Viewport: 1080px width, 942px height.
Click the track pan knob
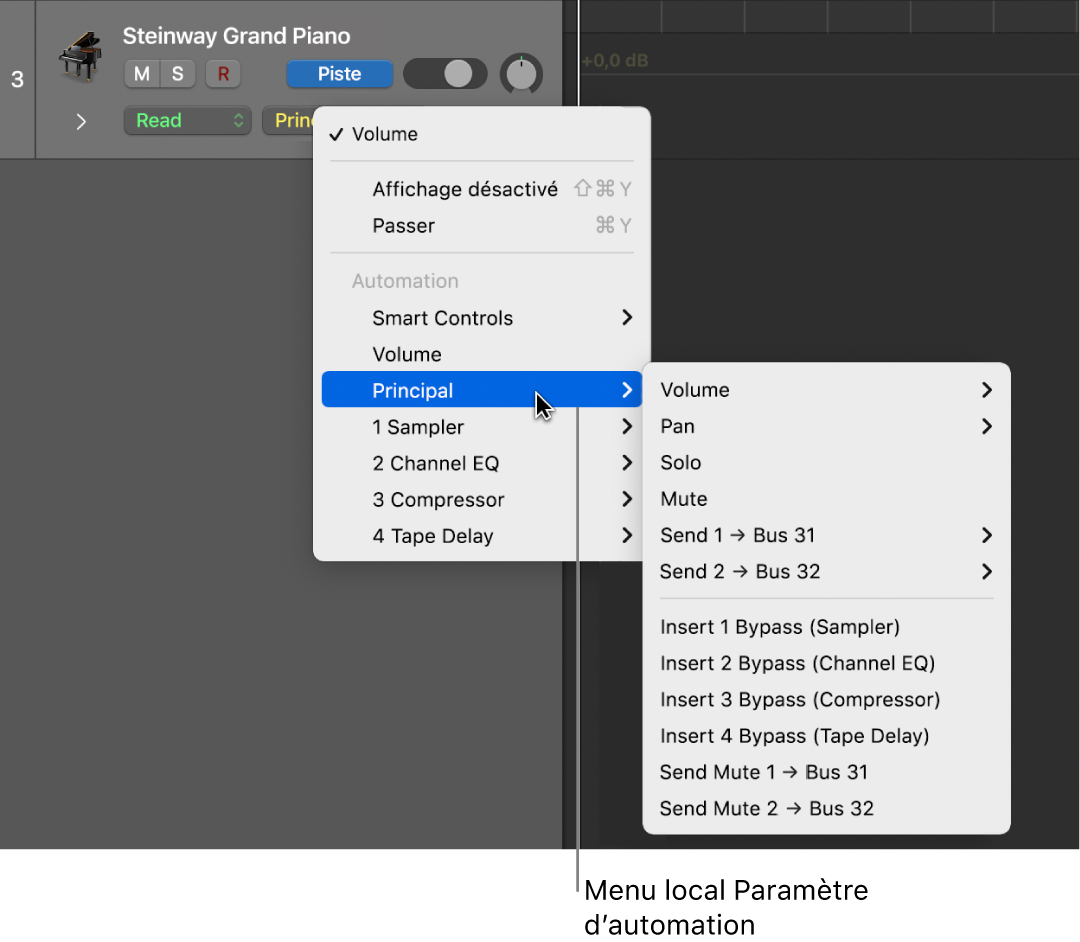(x=521, y=74)
